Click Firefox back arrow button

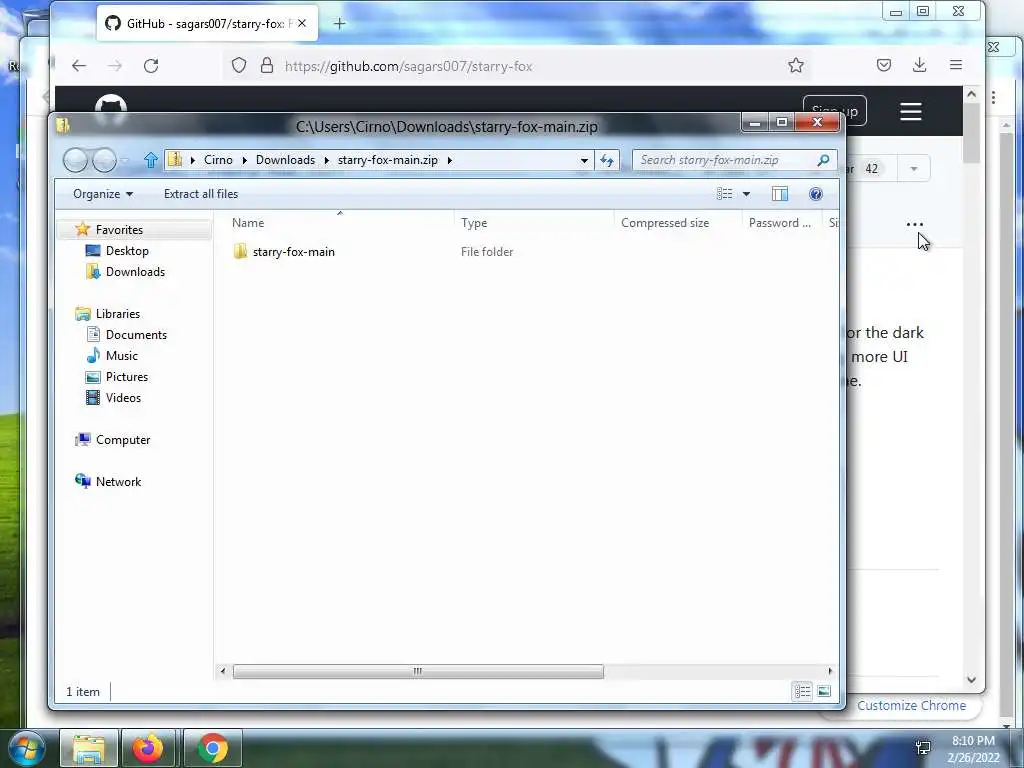79,65
